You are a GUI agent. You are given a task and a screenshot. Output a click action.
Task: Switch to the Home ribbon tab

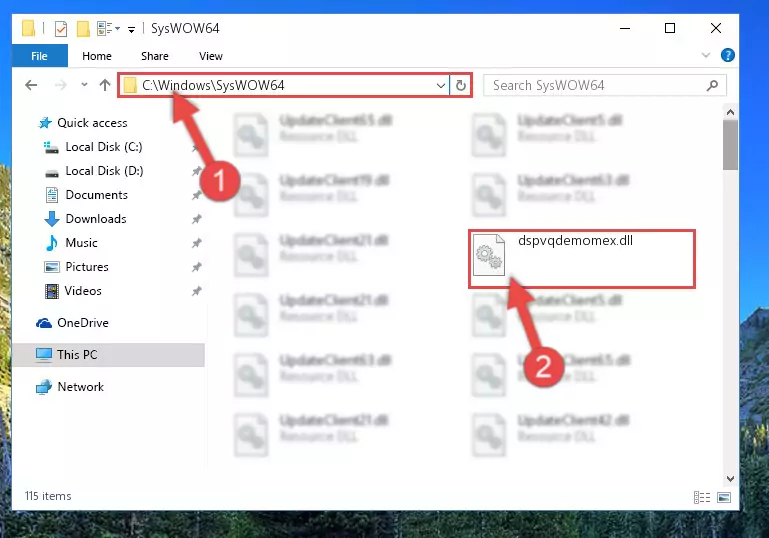click(x=97, y=56)
